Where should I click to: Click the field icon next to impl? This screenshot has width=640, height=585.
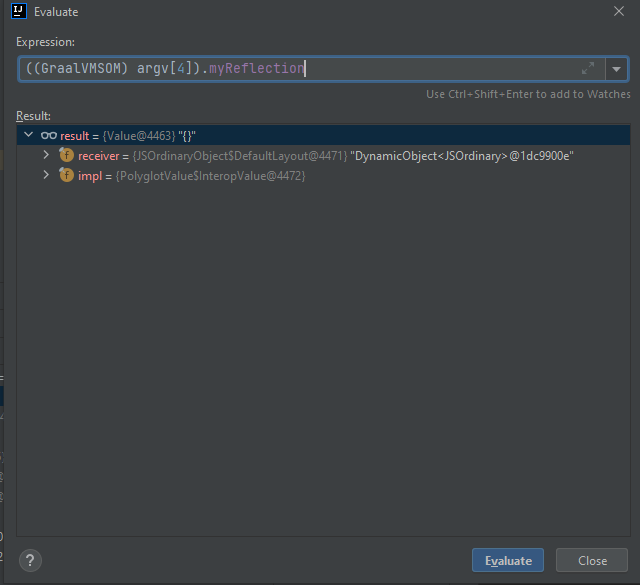coord(66,175)
